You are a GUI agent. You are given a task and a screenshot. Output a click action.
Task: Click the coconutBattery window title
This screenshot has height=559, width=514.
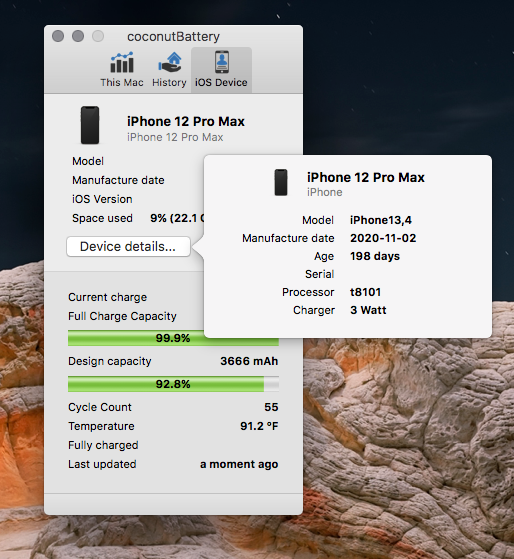tap(174, 36)
